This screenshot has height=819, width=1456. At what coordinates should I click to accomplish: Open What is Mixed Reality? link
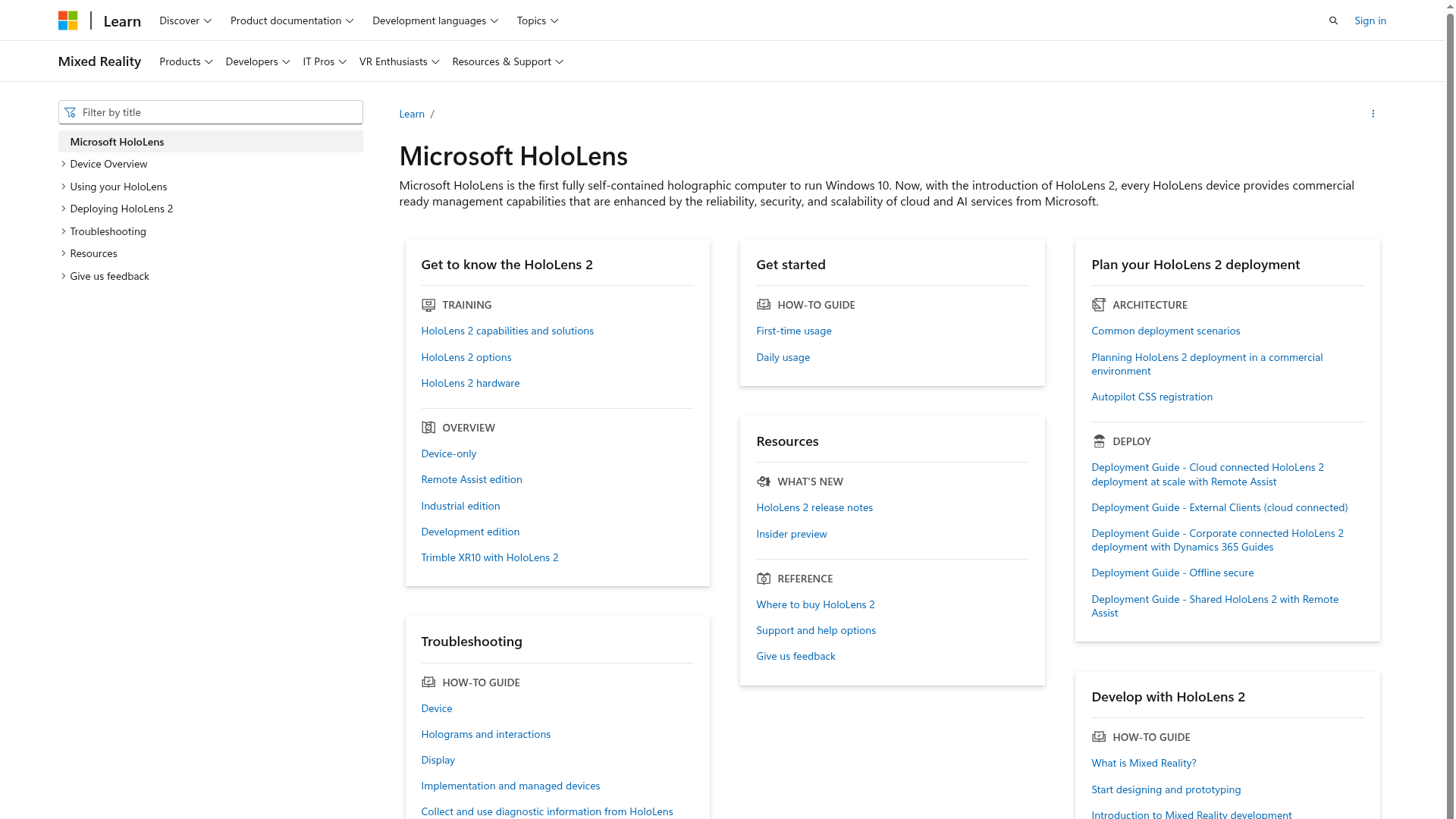[x=1144, y=763]
